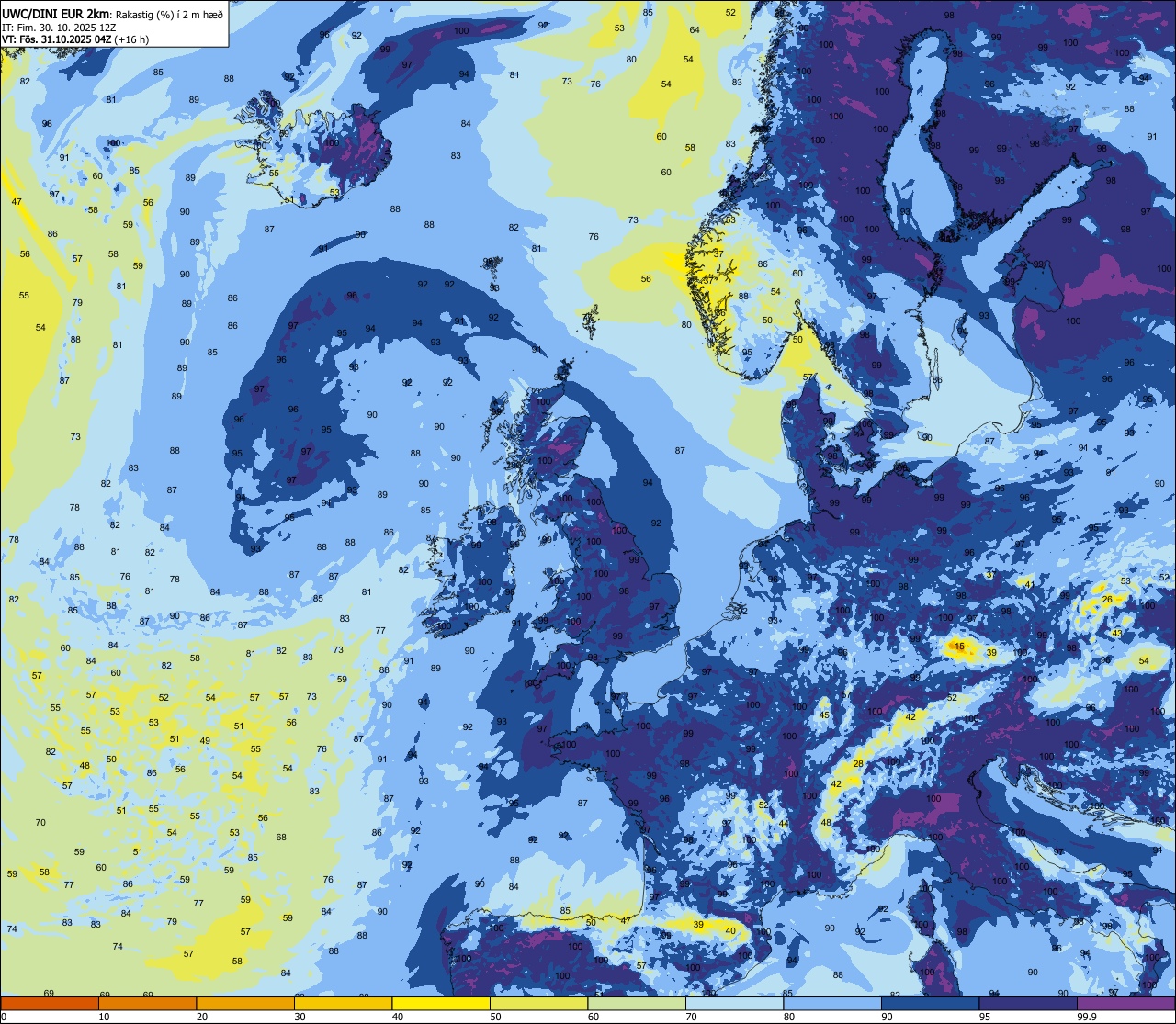Click the '40' legend scale label
The width and height of the screenshot is (1176, 1024).
tap(398, 1017)
